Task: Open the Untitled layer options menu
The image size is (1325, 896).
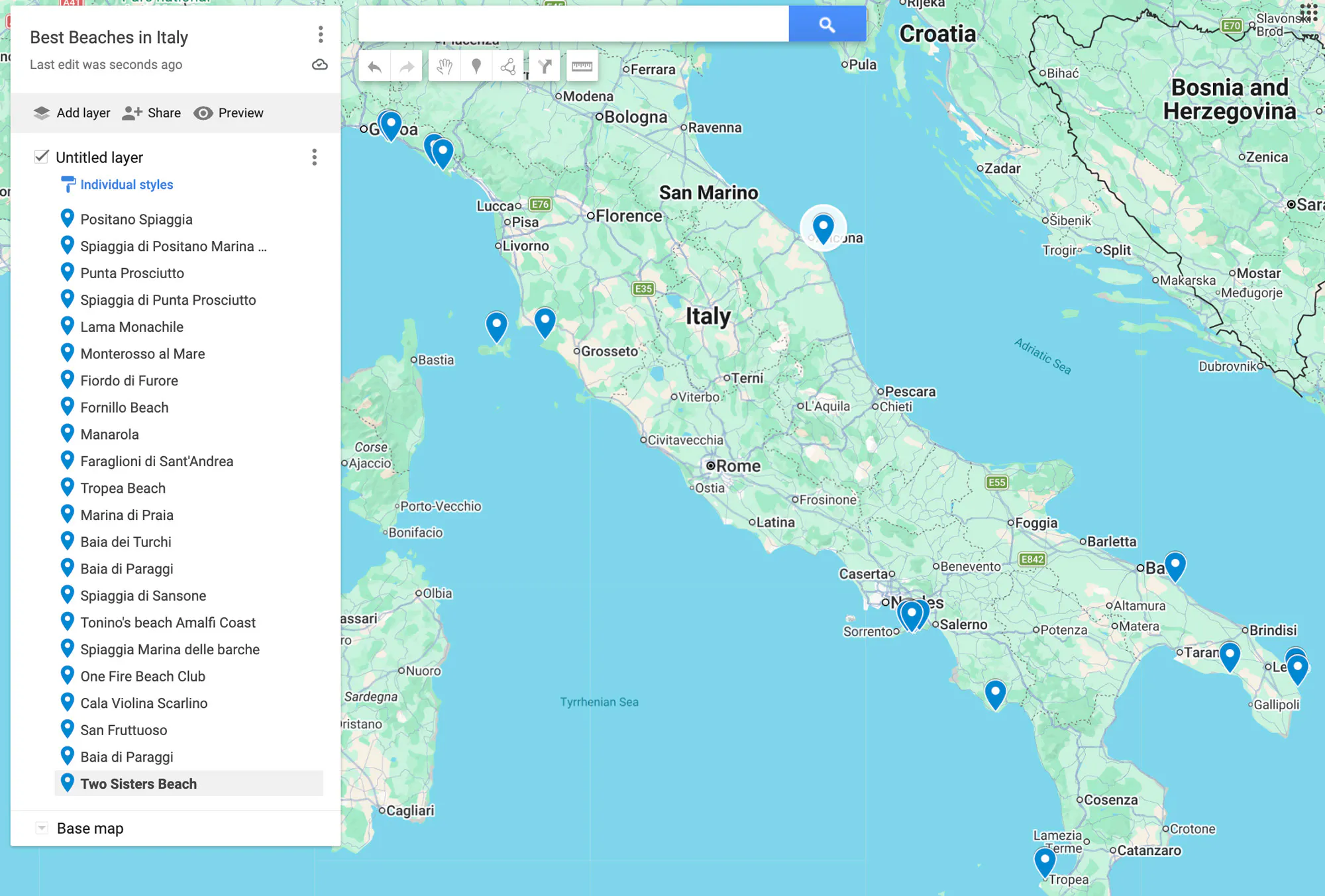Action: 314,157
